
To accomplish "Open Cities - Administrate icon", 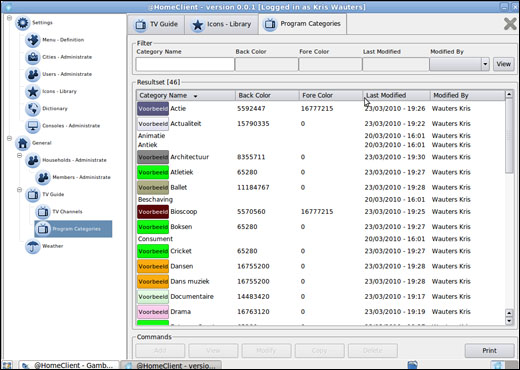I will (33, 57).
